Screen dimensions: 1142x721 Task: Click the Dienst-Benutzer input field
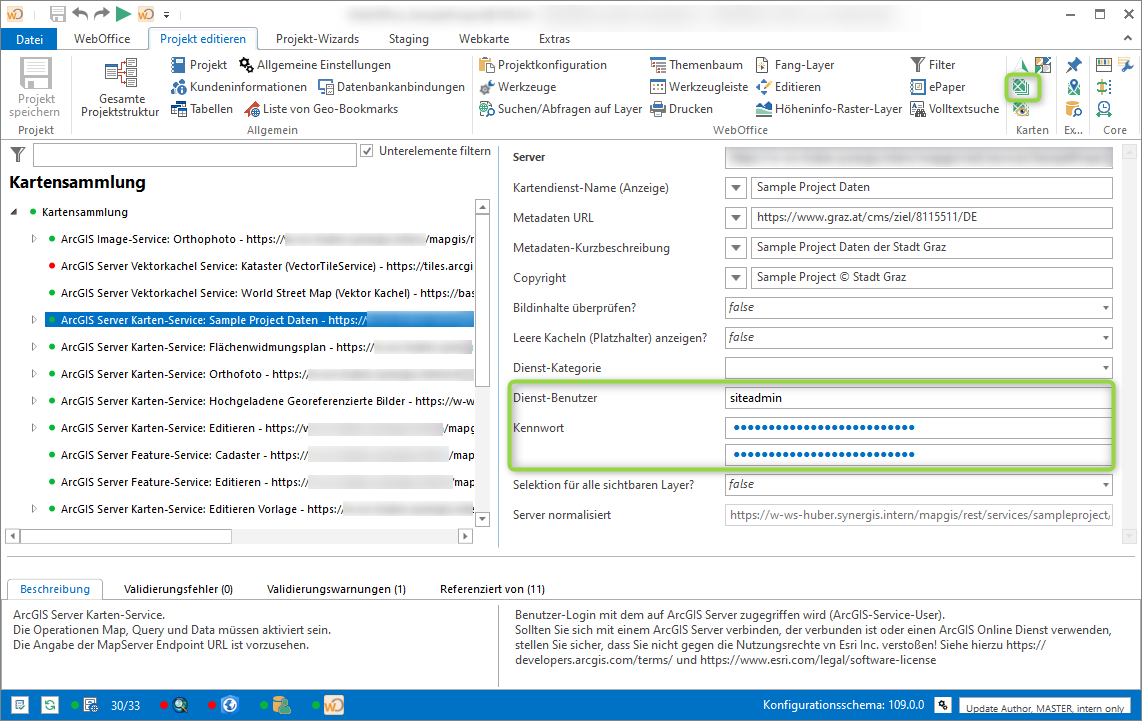(918, 398)
